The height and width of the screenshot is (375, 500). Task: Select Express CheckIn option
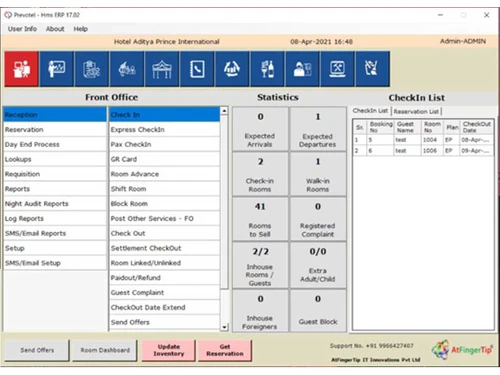[164, 130]
